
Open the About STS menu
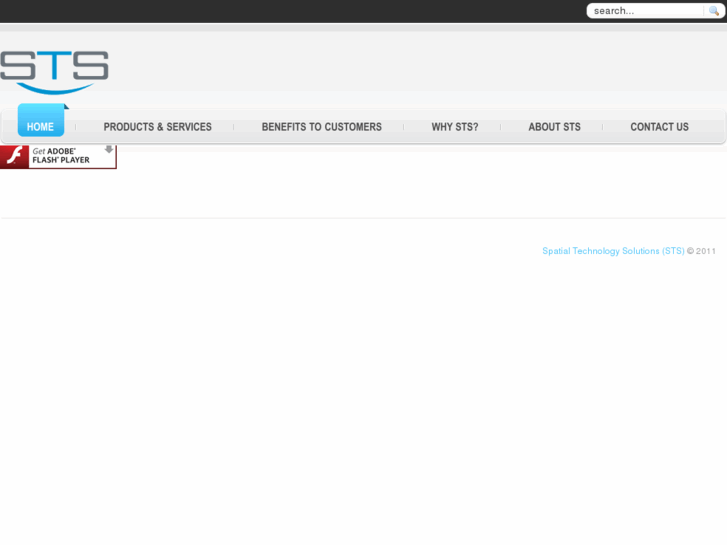pos(555,127)
